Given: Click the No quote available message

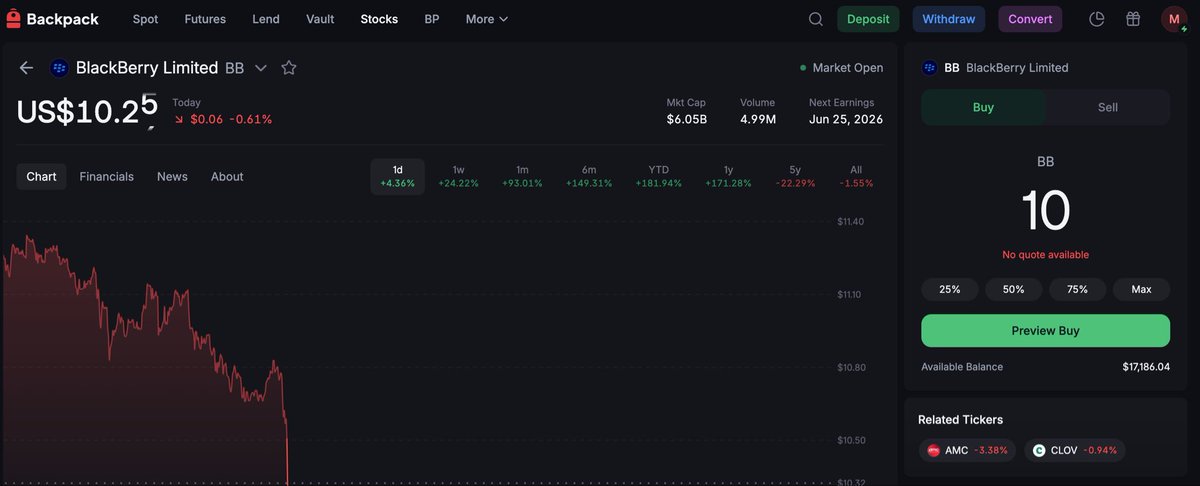Looking at the screenshot, I should pos(1045,255).
